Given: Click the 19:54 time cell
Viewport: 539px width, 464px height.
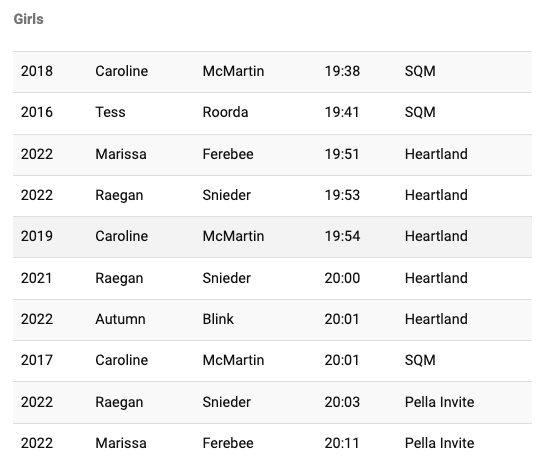Looking at the screenshot, I should pyautogui.click(x=342, y=236).
